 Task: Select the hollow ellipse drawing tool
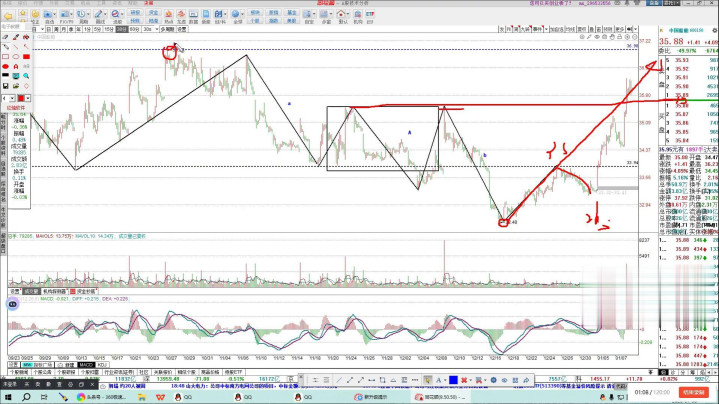pyautogui.click(x=18, y=56)
